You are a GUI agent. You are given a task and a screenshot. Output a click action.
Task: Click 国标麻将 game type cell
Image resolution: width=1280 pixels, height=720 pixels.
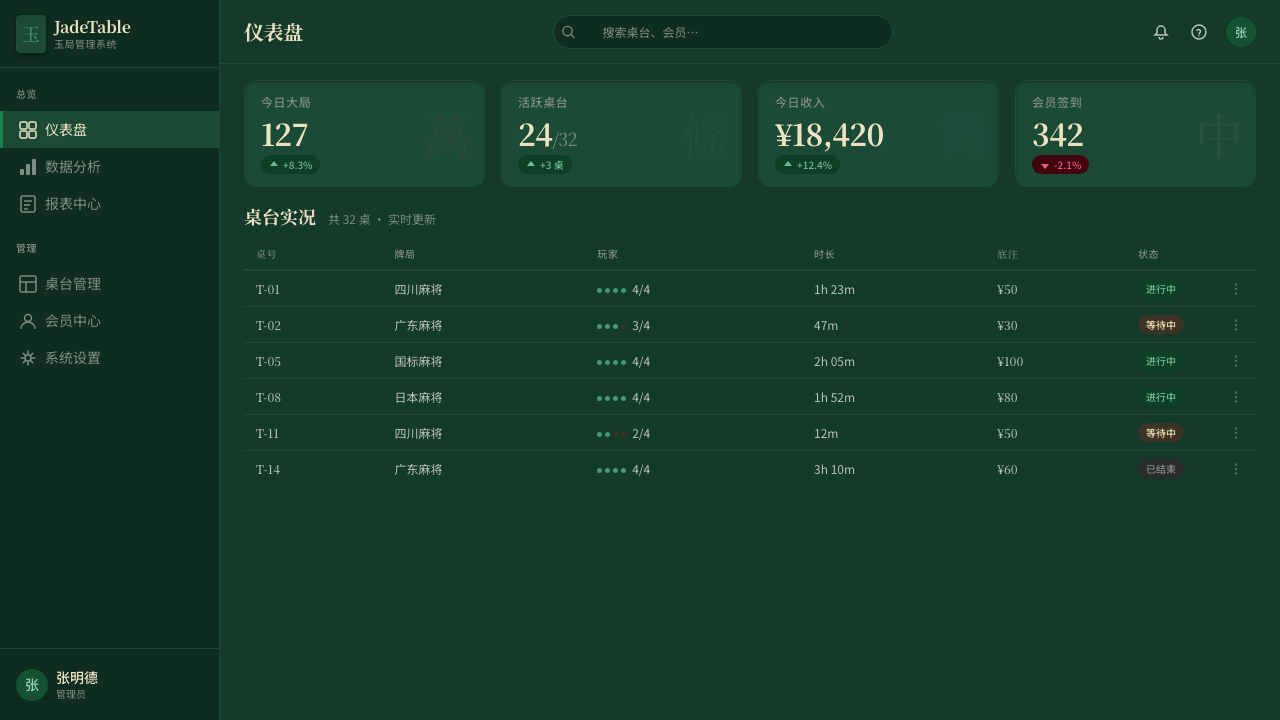418,361
